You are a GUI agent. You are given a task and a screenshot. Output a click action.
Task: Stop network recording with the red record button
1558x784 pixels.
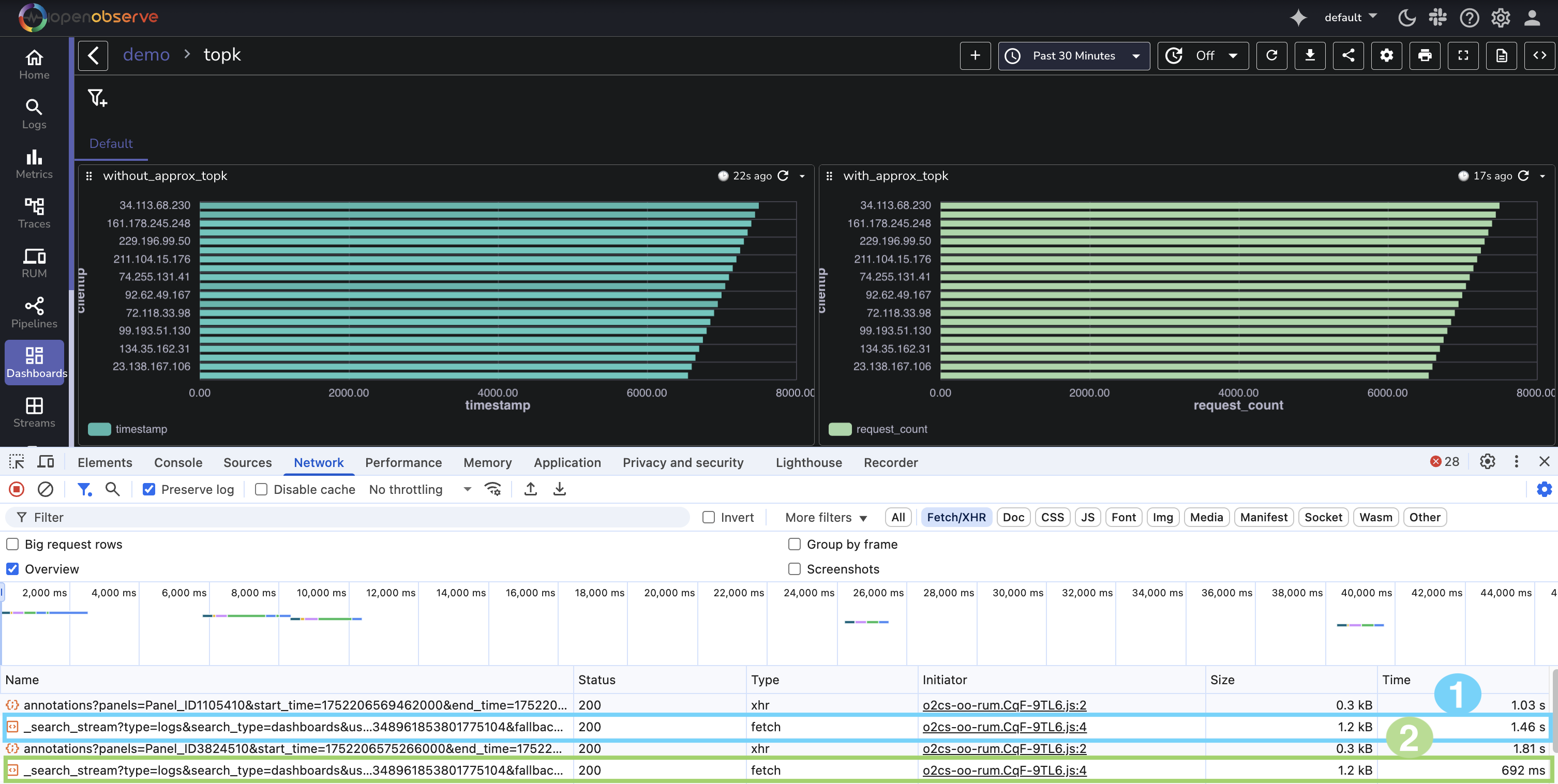[x=17, y=489]
